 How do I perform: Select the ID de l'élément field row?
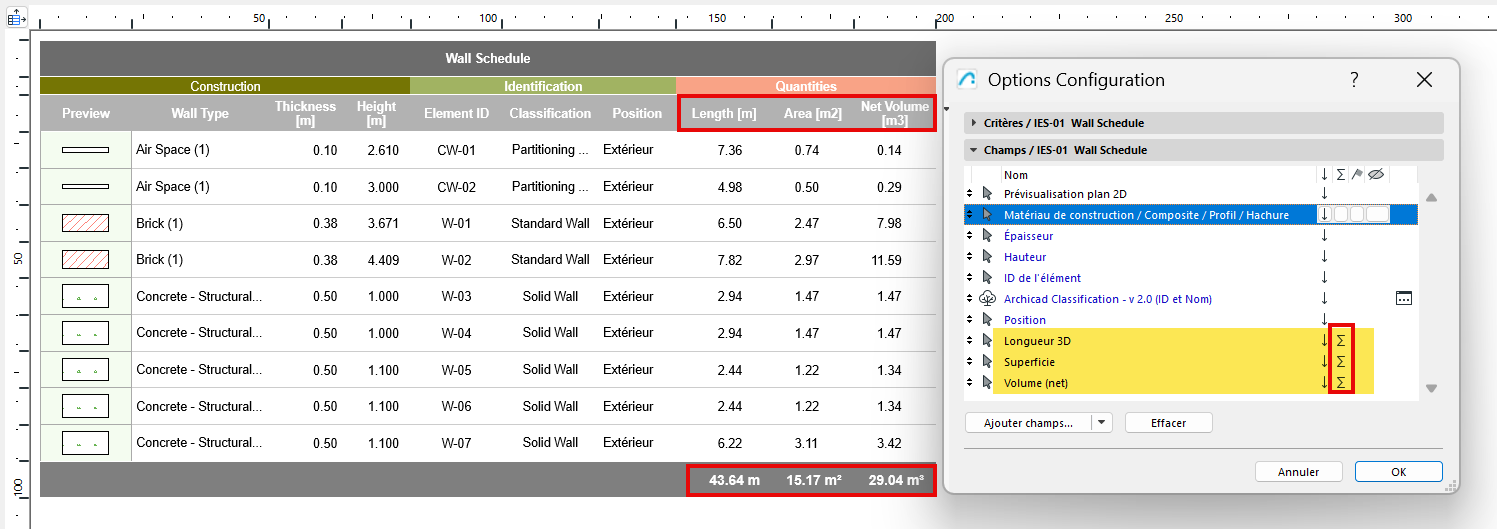[x=1042, y=278]
